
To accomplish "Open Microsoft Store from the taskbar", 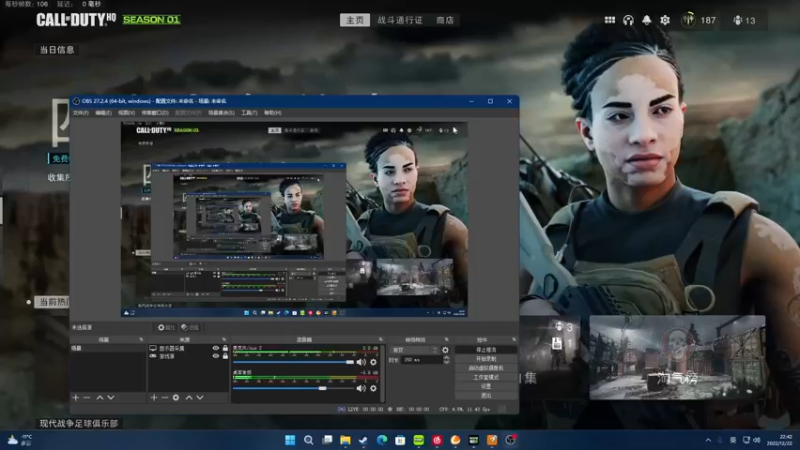I will 400,440.
